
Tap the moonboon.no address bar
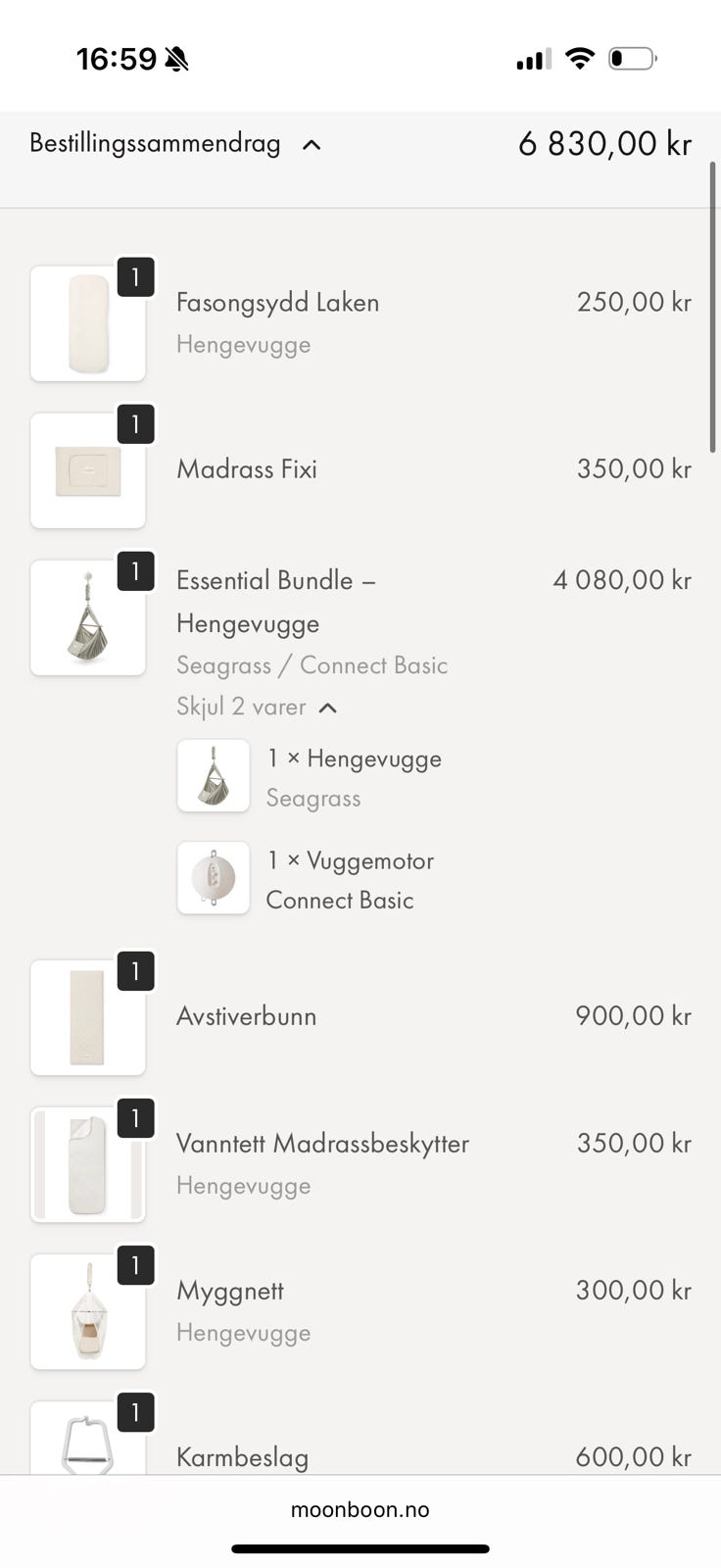click(x=360, y=1509)
